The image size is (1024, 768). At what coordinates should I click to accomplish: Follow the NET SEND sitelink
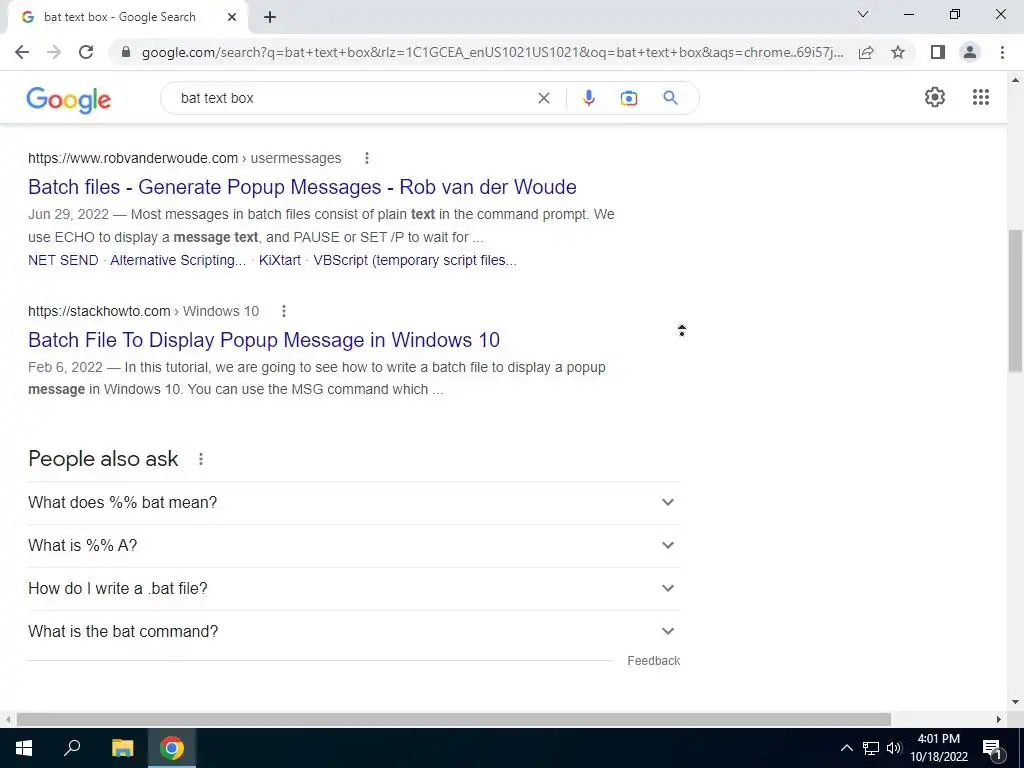(x=63, y=260)
